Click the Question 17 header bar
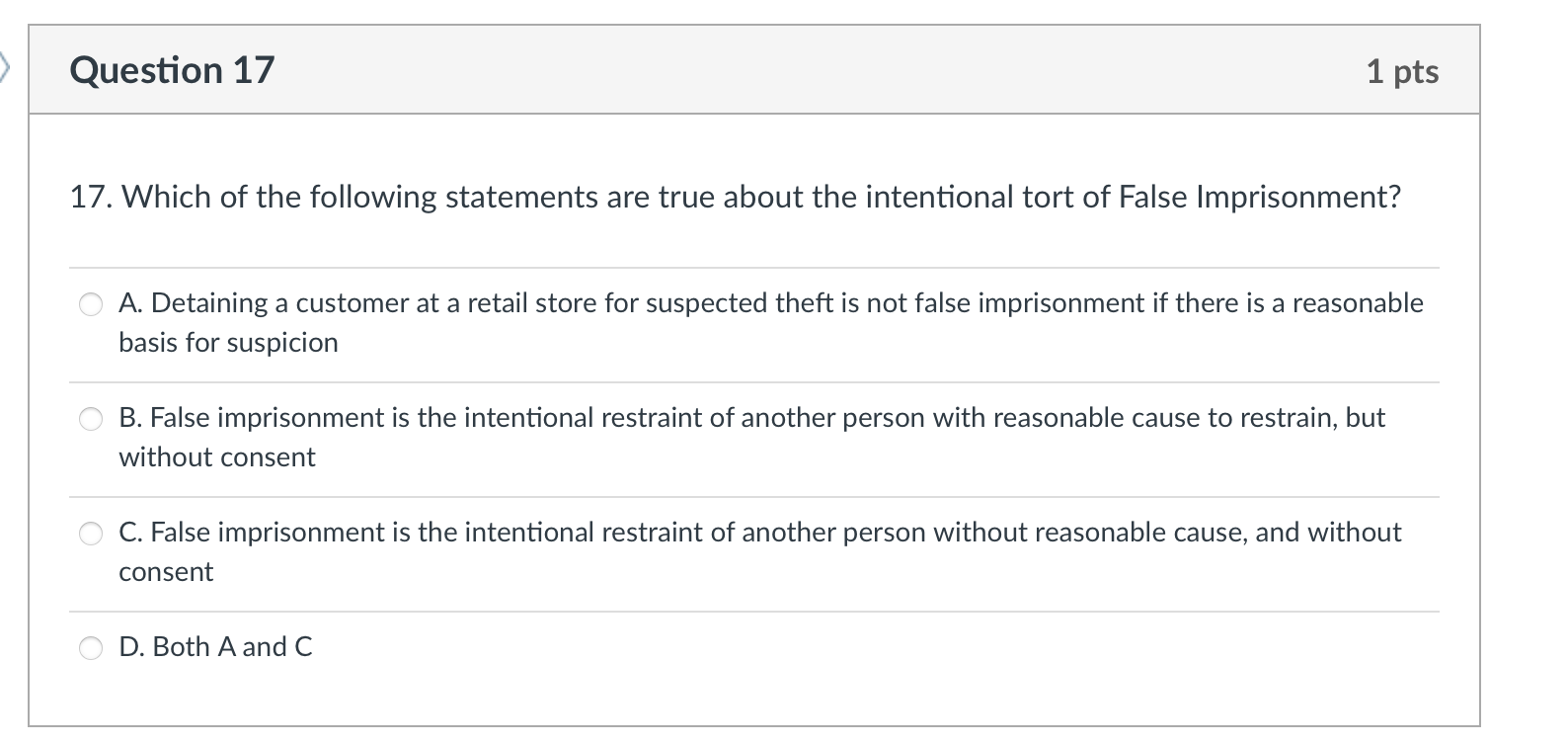Image resolution: width=1568 pixels, height=745 pixels. [754, 69]
